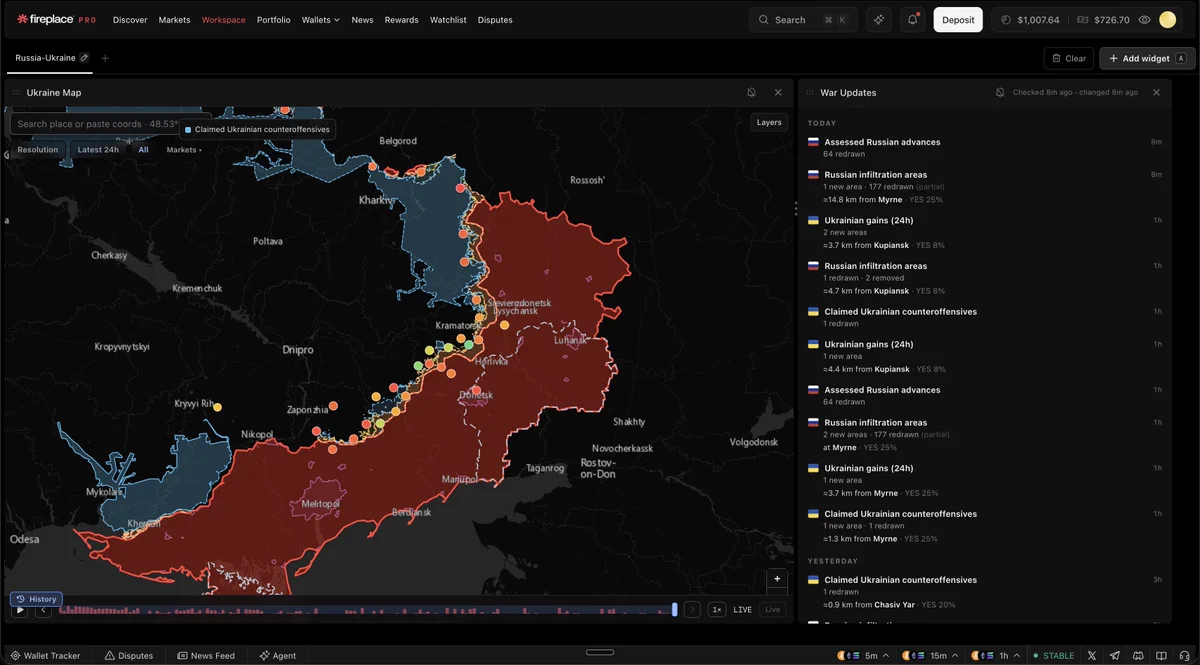1200x665 pixels.
Task: Click the Deposit button
Action: click(x=958, y=20)
